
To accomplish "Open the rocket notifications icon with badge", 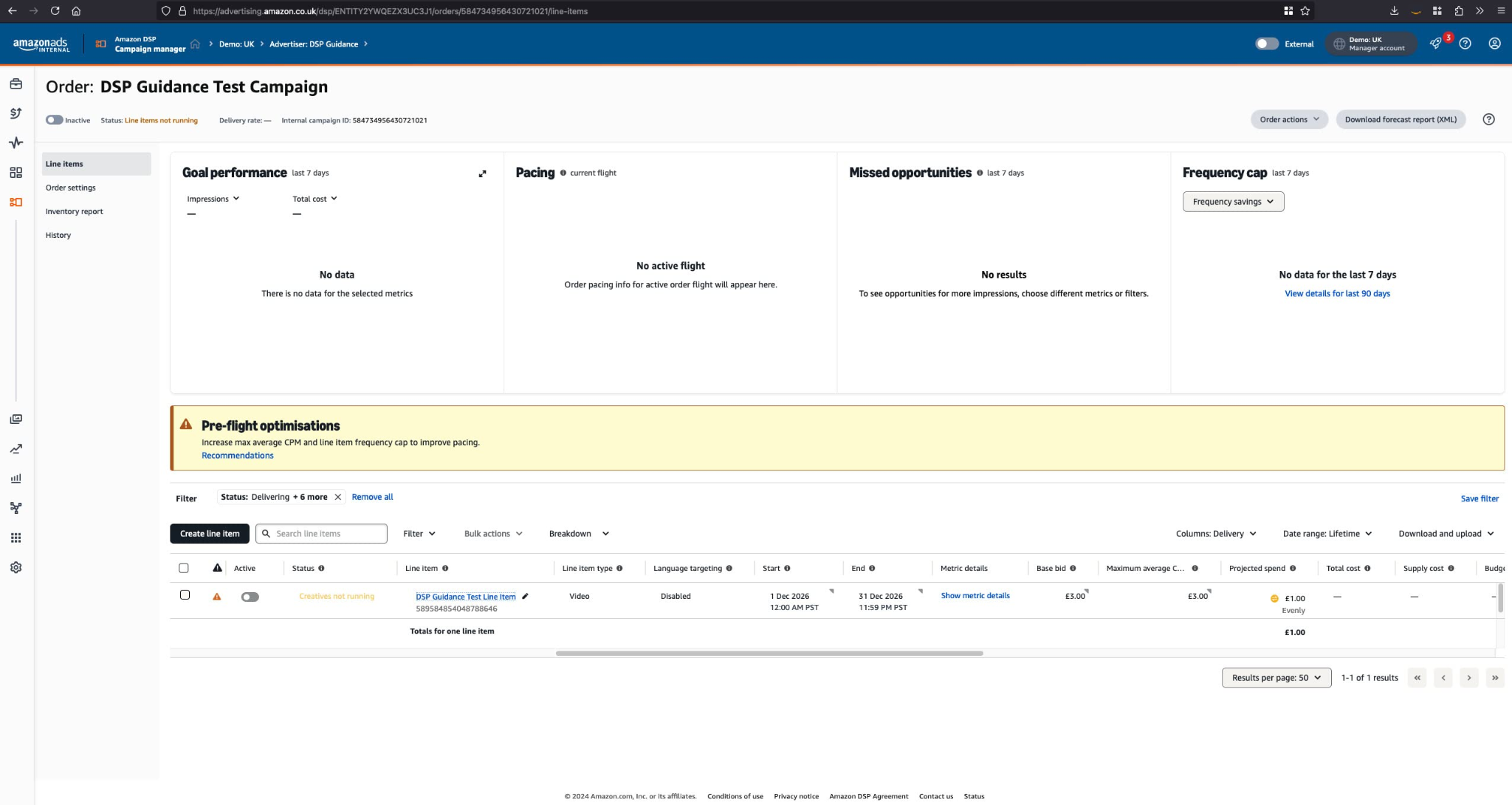I will (1435, 44).
